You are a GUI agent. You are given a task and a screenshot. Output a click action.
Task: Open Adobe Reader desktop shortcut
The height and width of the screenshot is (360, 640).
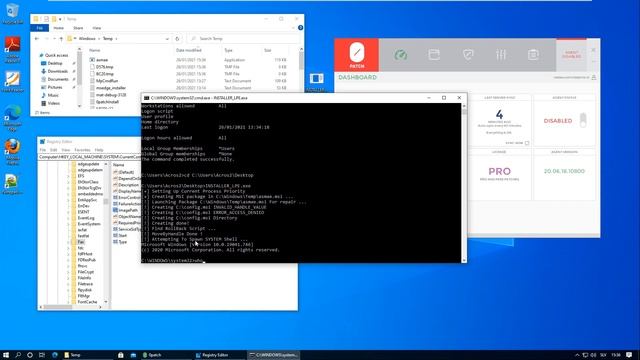(x=13, y=49)
